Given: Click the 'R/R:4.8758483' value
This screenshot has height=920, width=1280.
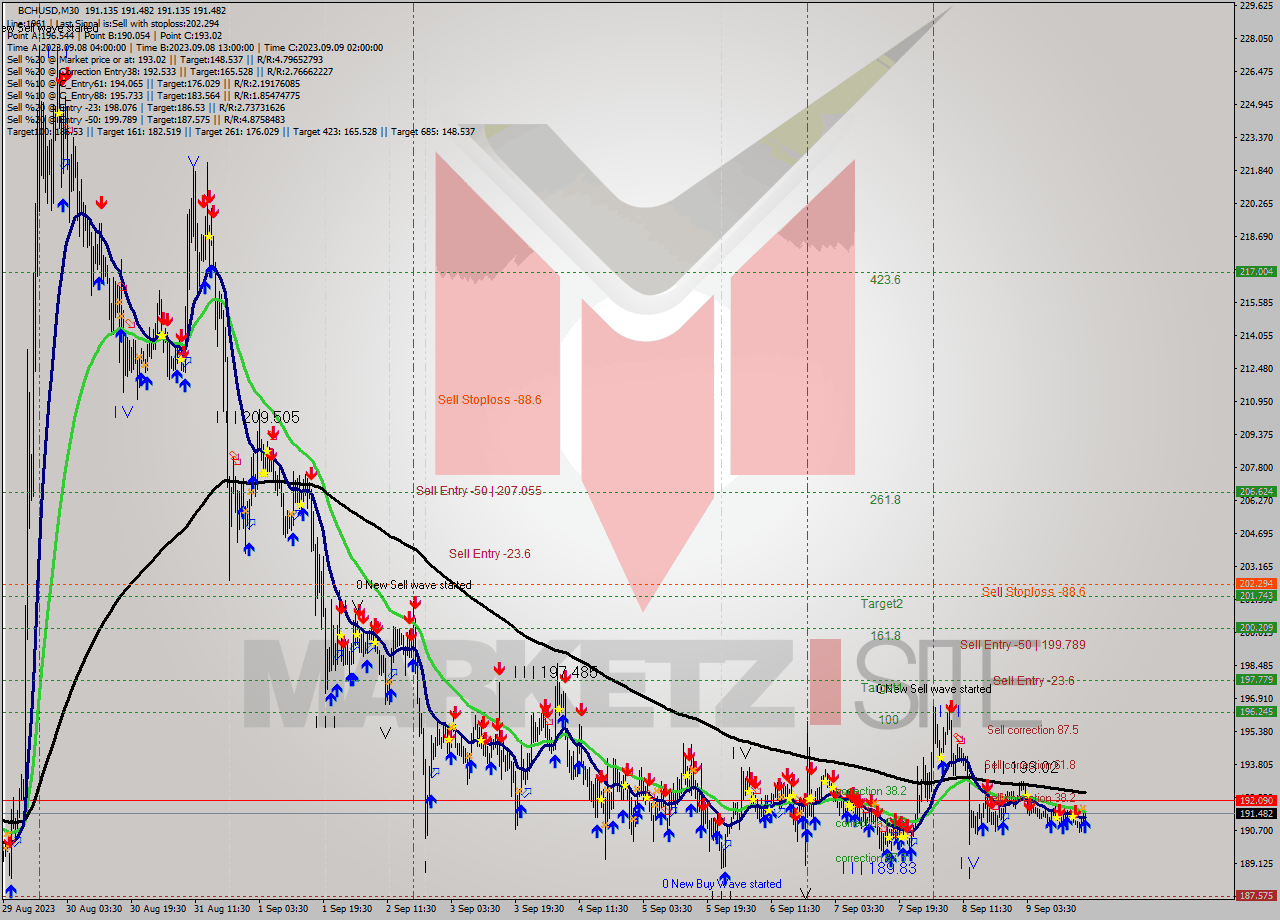Looking at the screenshot, I should point(250,120).
